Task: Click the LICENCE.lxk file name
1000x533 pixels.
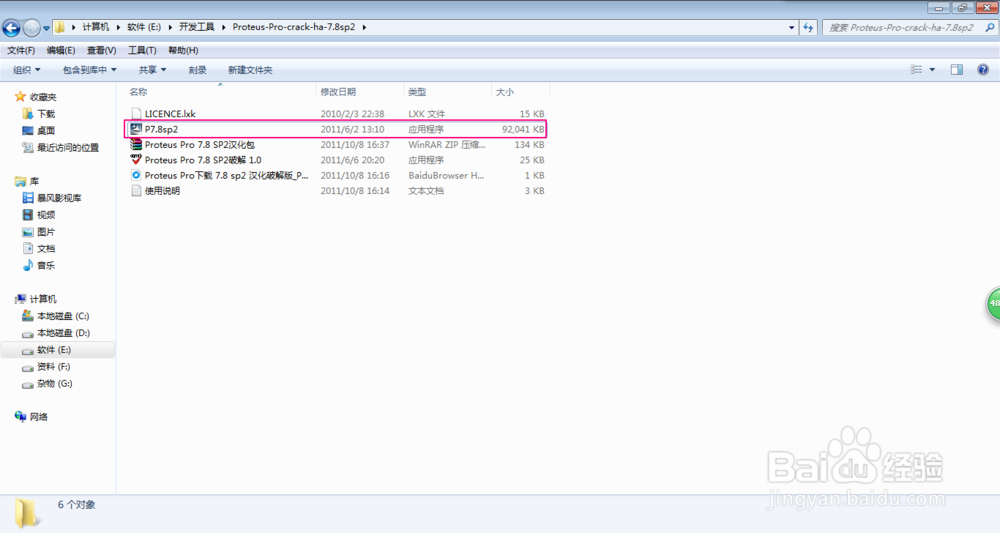Action: tap(170, 113)
